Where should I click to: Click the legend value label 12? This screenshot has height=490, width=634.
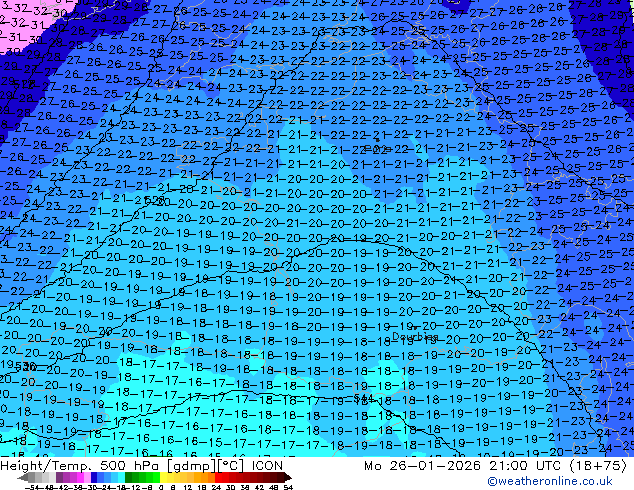pyautogui.click(x=188, y=487)
